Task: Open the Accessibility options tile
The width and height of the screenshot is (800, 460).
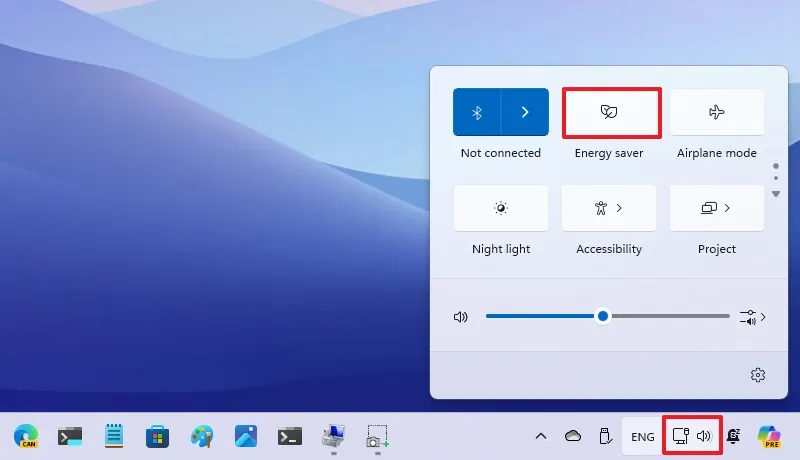Action: click(x=609, y=208)
